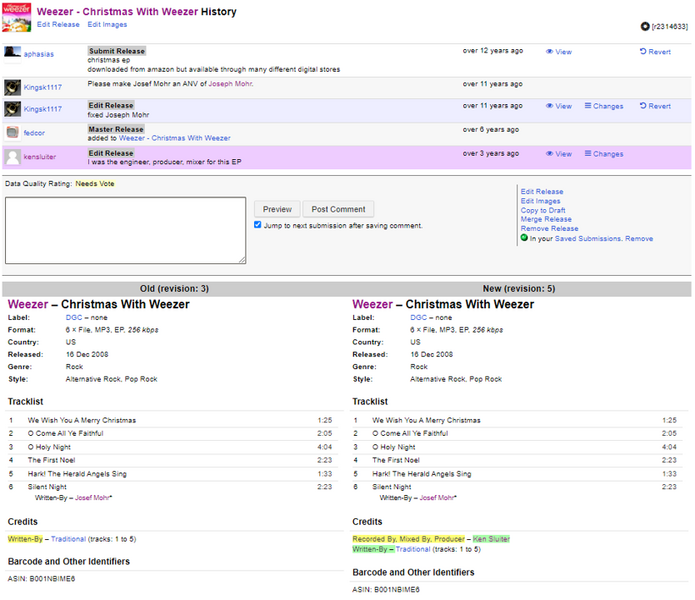The image size is (695, 600).
Task: View the aphasias Submit Release revision
Action: pyautogui.click(x=559, y=52)
